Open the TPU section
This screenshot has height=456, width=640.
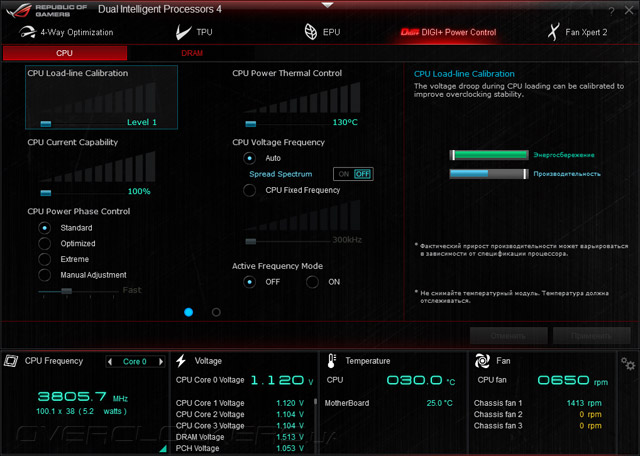pos(194,32)
